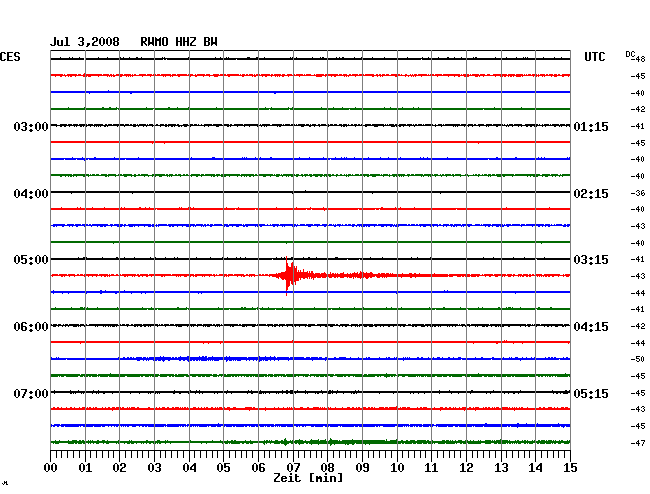
Task: Click the black trace at the 03:00 row
Action: (x=310, y=125)
